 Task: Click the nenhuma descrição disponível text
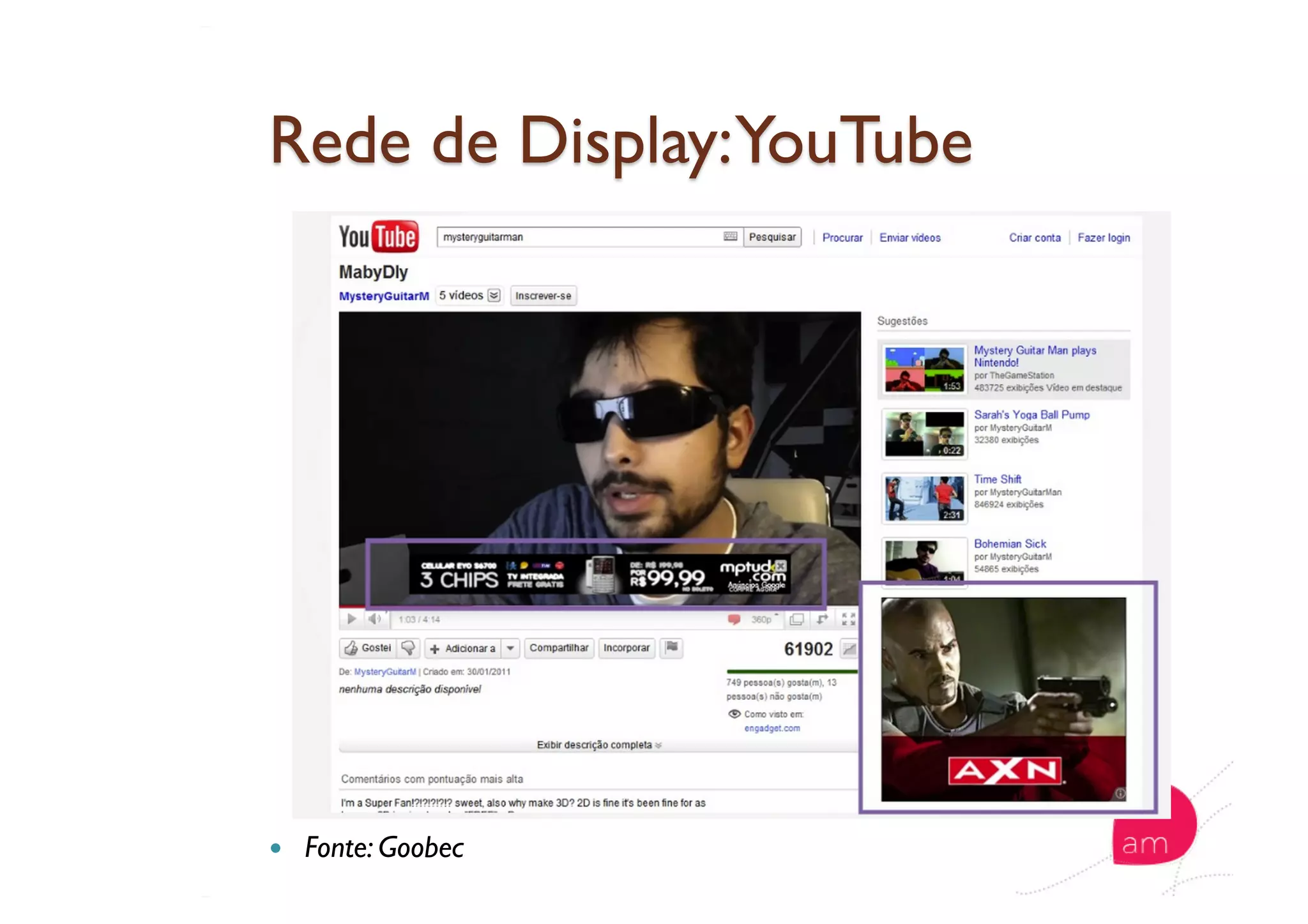(x=409, y=689)
